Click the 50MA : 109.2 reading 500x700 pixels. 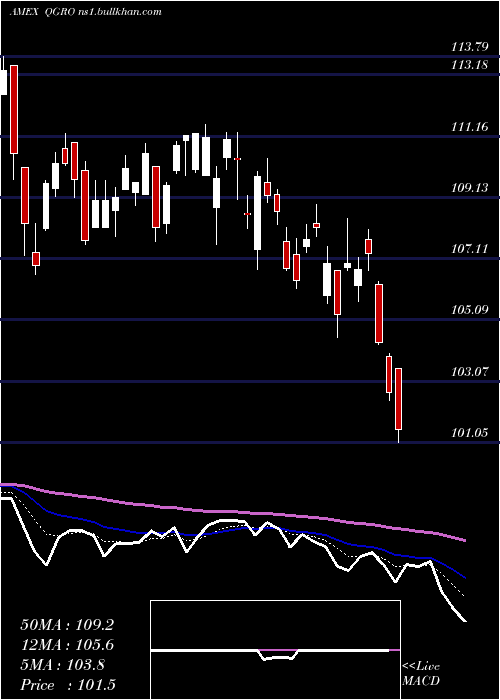click(67, 625)
